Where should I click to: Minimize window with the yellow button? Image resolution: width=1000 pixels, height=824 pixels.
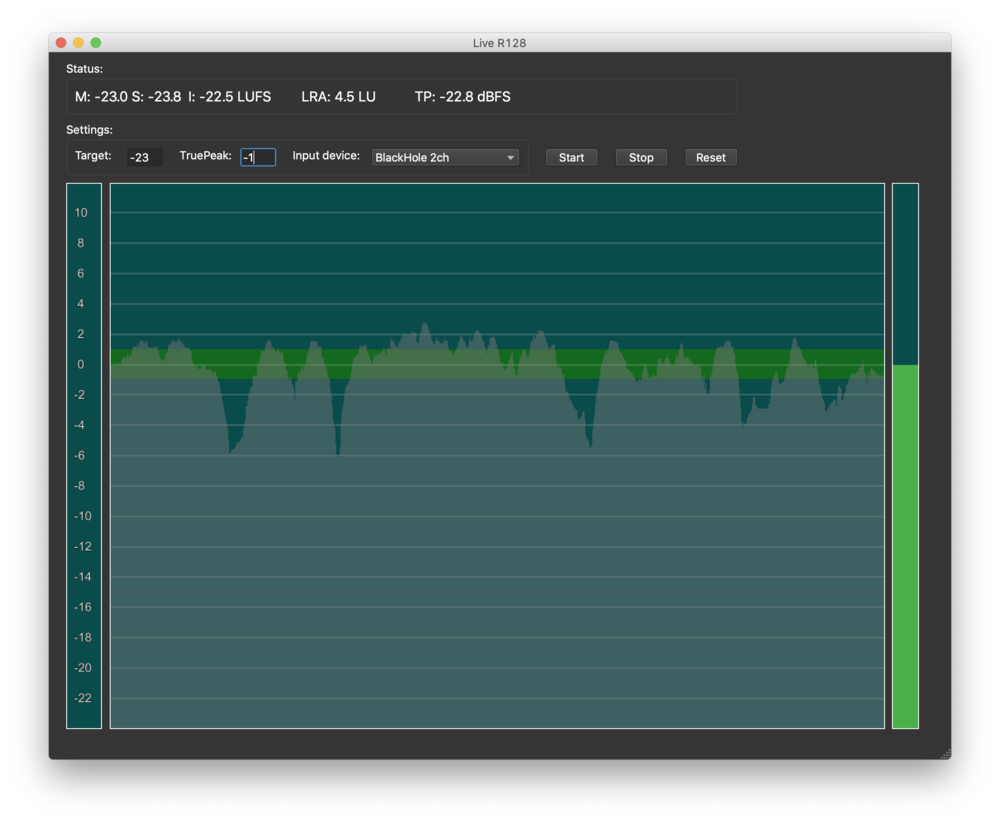tap(78, 43)
